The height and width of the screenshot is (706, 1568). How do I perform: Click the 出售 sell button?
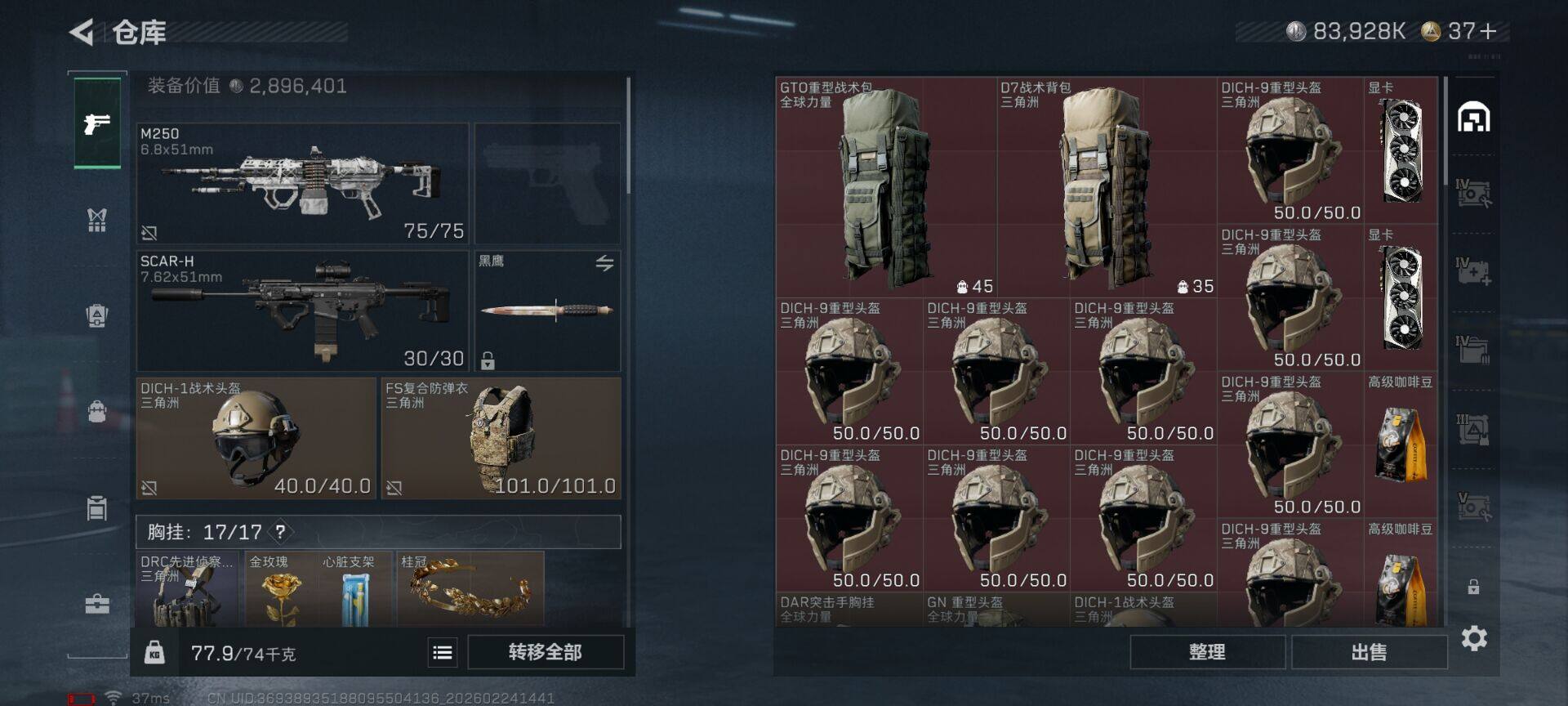coord(1370,652)
